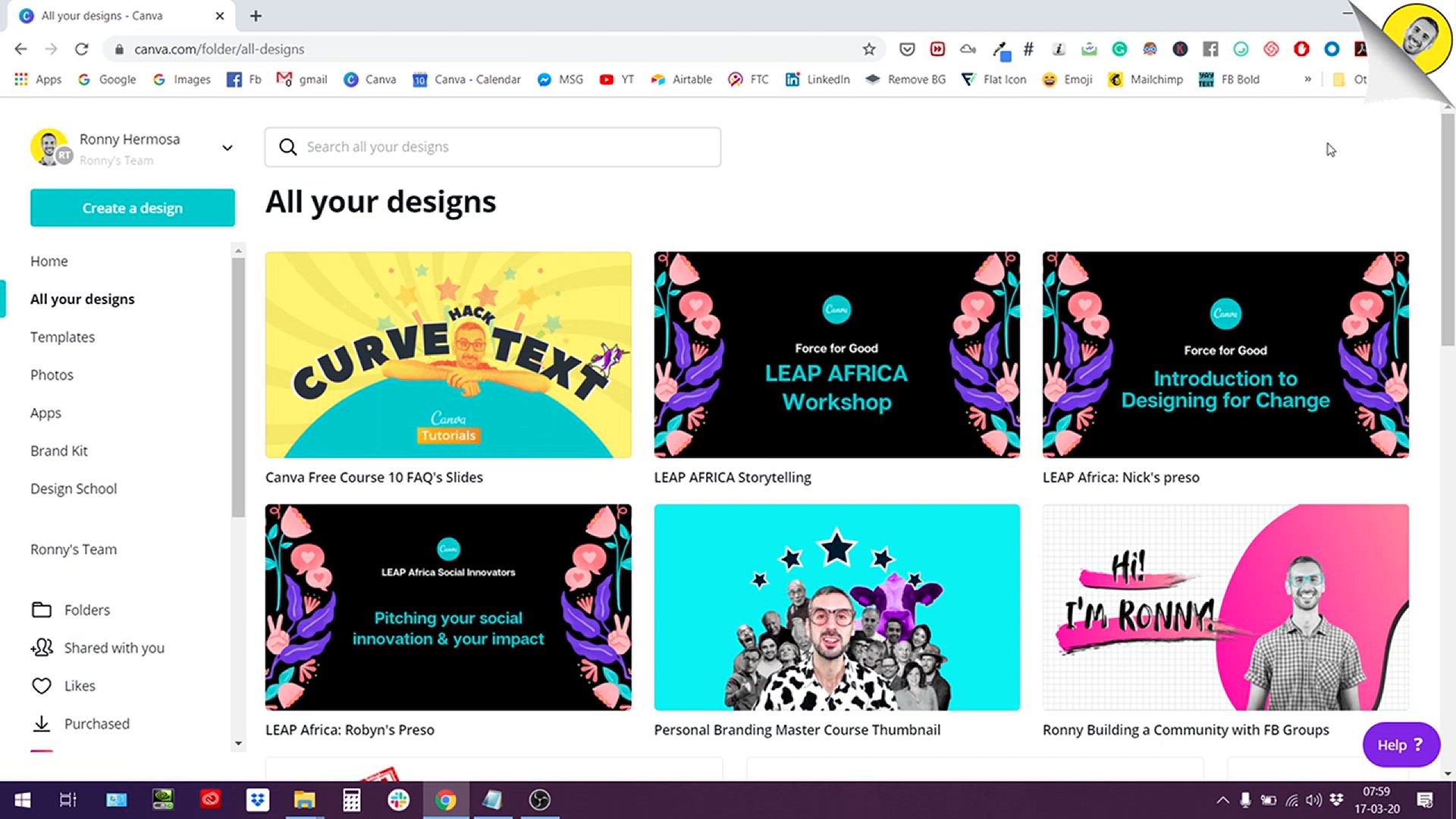Screen dimensions: 1456x819
Task: Focus the Search all your designs field
Action: tap(493, 147)
